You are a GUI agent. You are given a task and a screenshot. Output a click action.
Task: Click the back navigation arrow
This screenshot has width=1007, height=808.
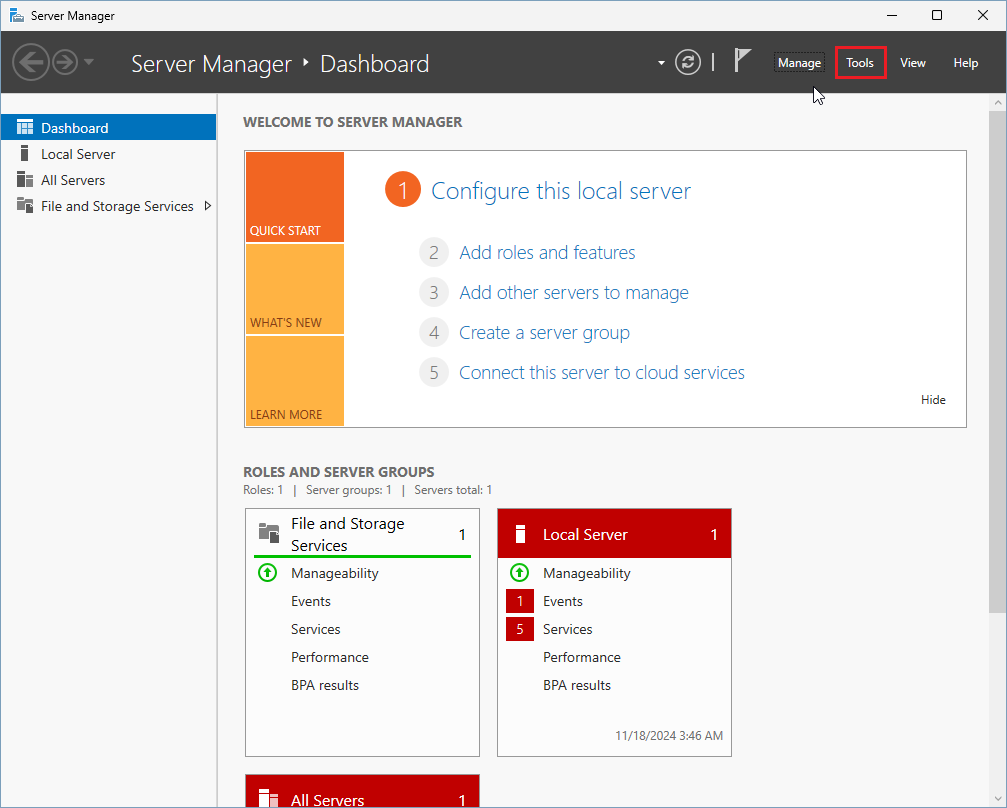pyautogui.click(x=31, y=62)
